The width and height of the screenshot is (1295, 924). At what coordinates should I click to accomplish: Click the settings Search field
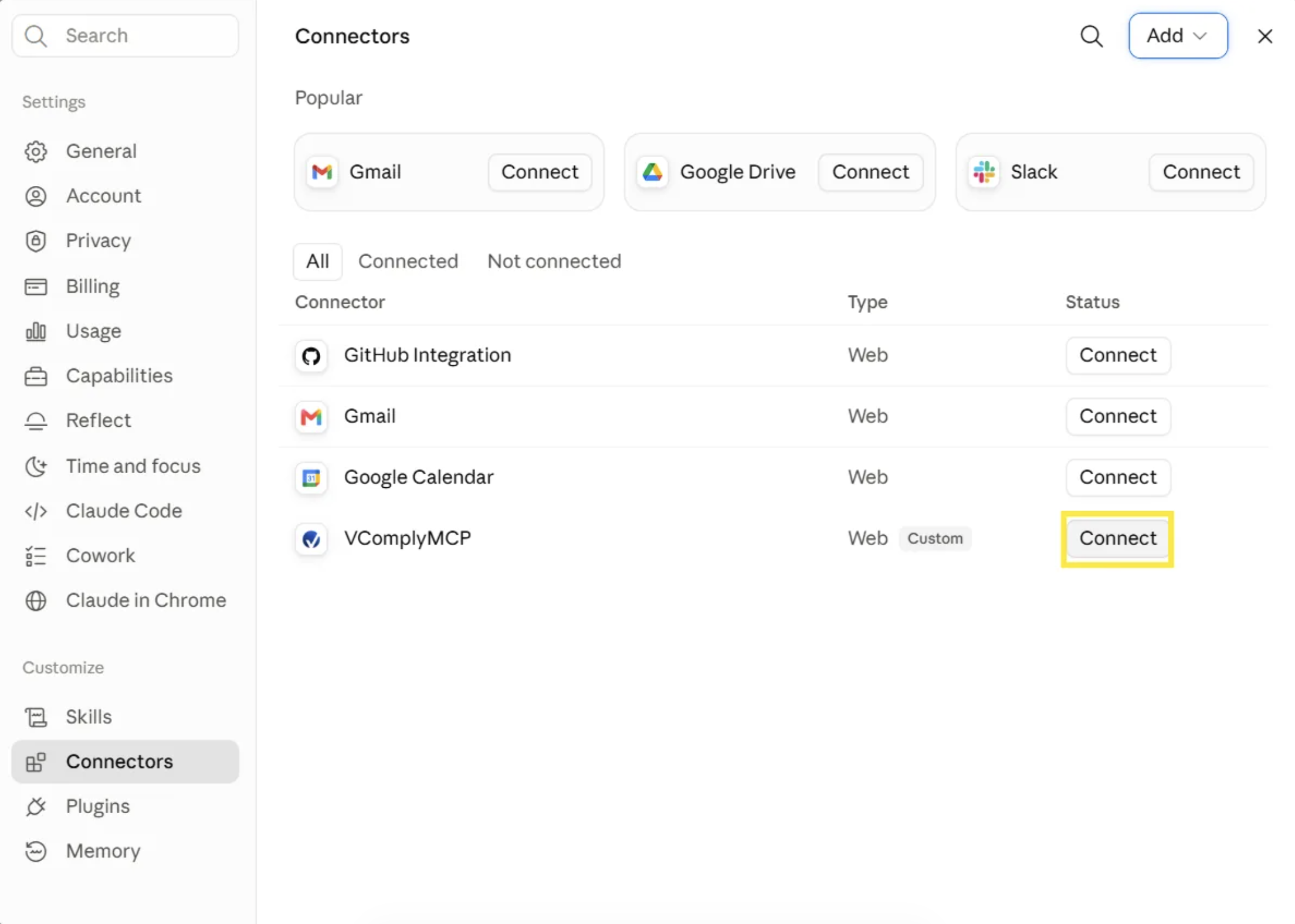(x=125, y=36)
